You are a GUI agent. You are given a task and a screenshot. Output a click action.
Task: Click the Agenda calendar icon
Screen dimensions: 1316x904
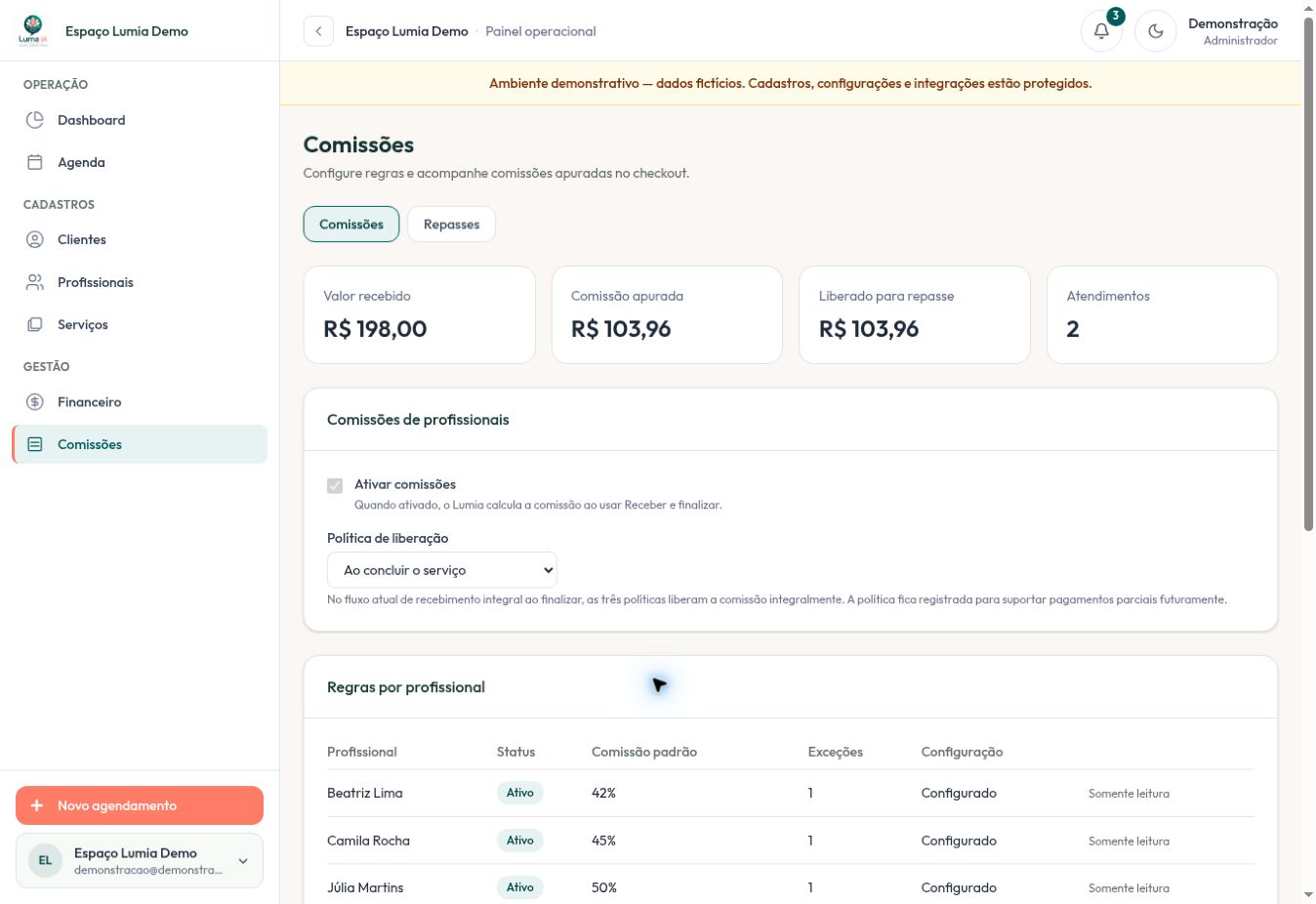(35, 162)
